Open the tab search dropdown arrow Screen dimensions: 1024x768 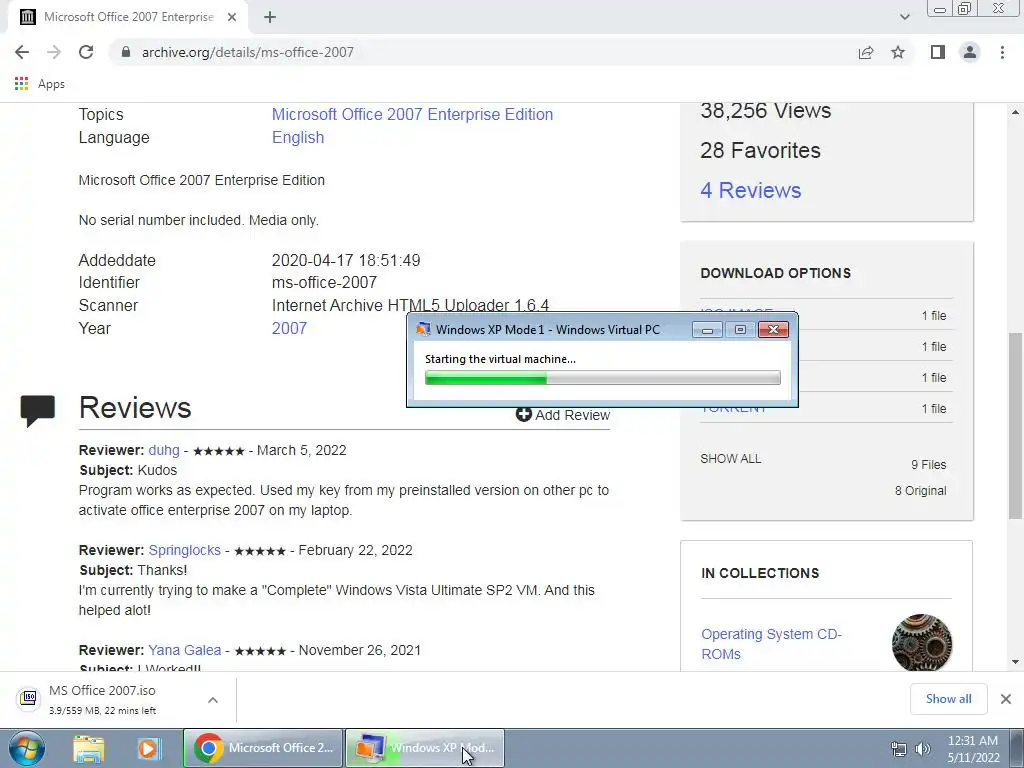[x=904, y=17]
